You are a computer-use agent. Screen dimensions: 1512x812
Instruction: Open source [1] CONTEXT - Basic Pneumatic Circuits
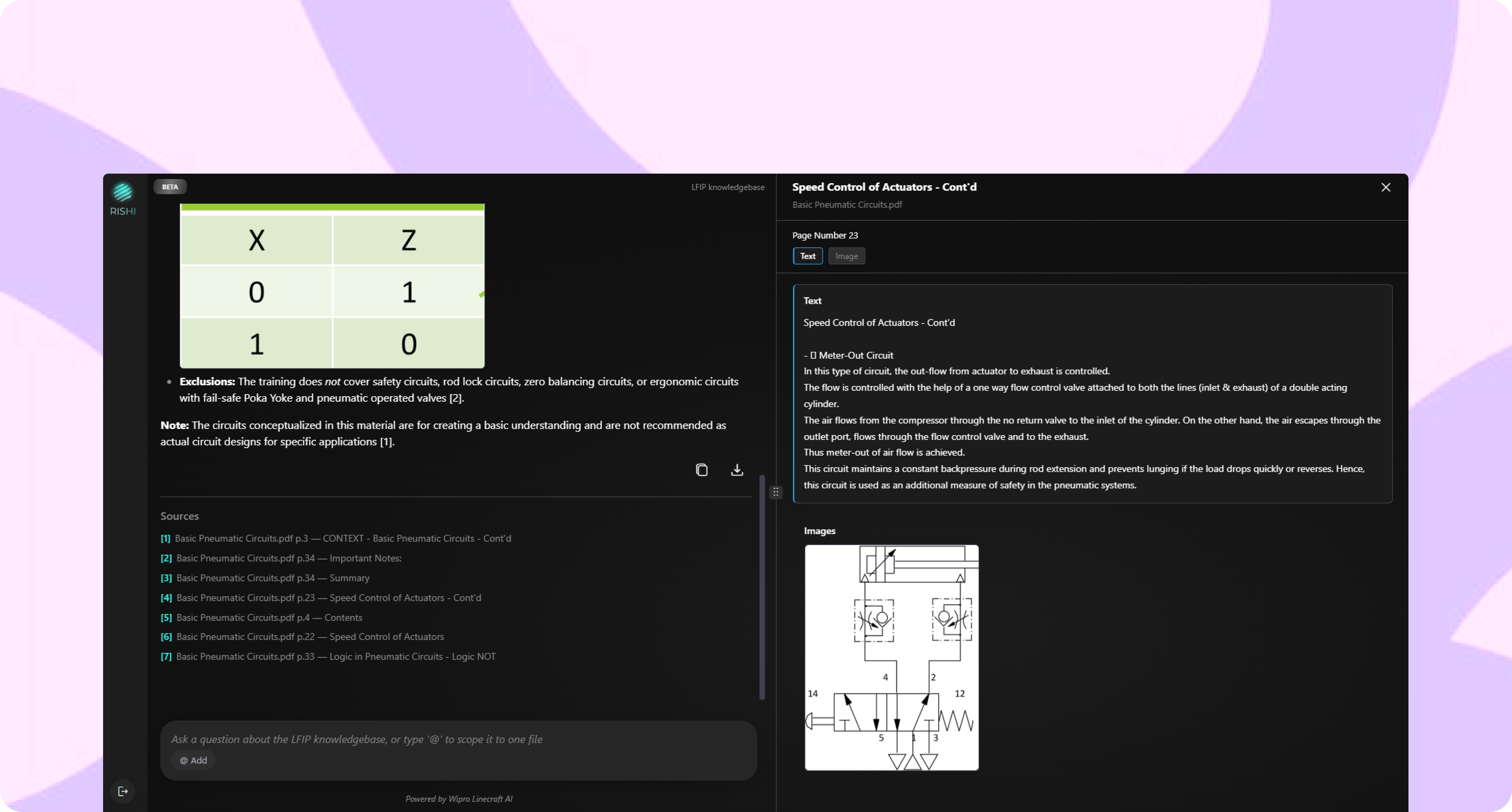pos(336,539)
